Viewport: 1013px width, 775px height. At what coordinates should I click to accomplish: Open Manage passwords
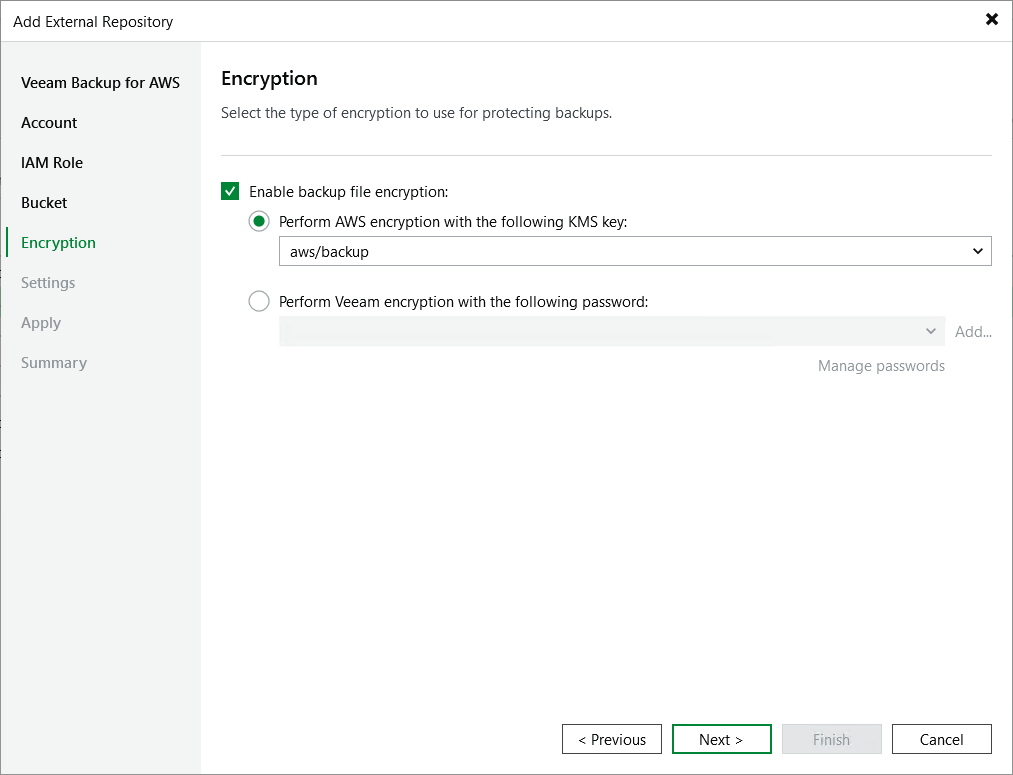881,366
